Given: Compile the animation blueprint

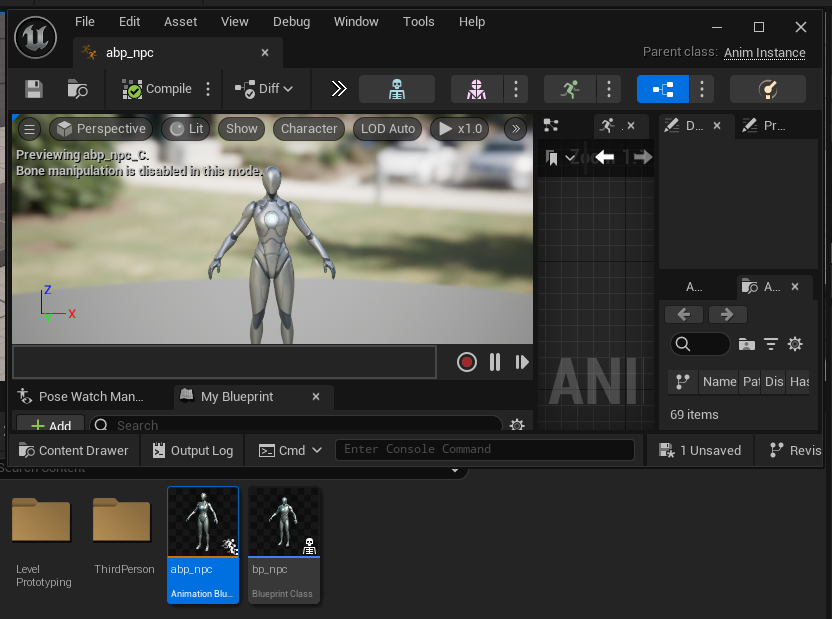Looking at the screenshot, I should pos(157,89).
